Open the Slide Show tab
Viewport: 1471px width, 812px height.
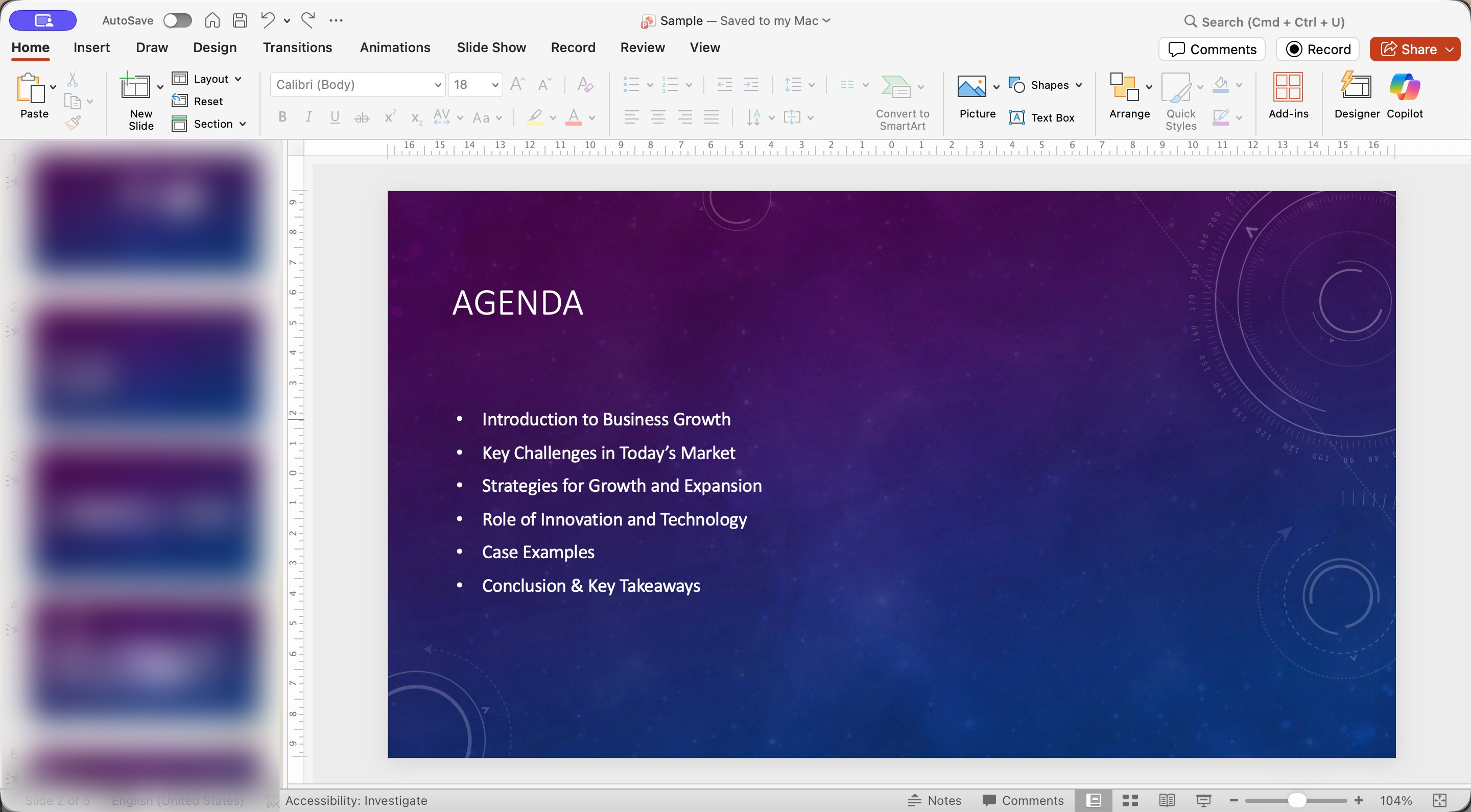pyautogui.click(x=490, y=47)
